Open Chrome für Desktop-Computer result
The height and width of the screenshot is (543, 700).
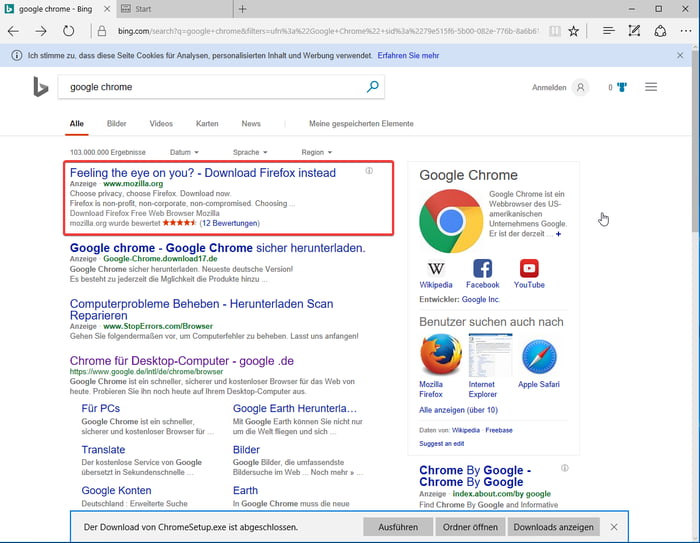tap(182, 361)
